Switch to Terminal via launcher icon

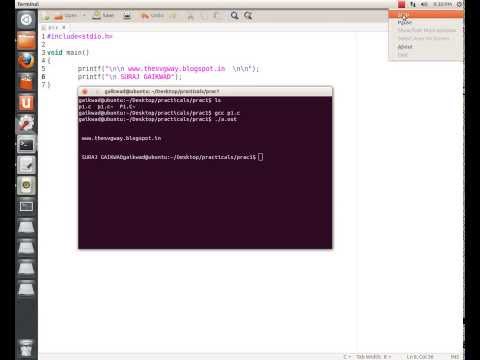[26, 144]
